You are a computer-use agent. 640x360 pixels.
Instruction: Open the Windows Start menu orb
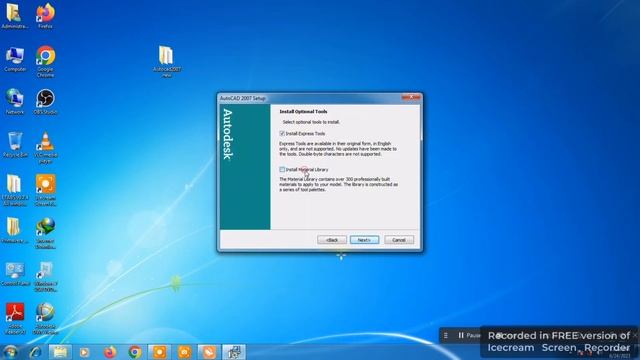(10, 352)
